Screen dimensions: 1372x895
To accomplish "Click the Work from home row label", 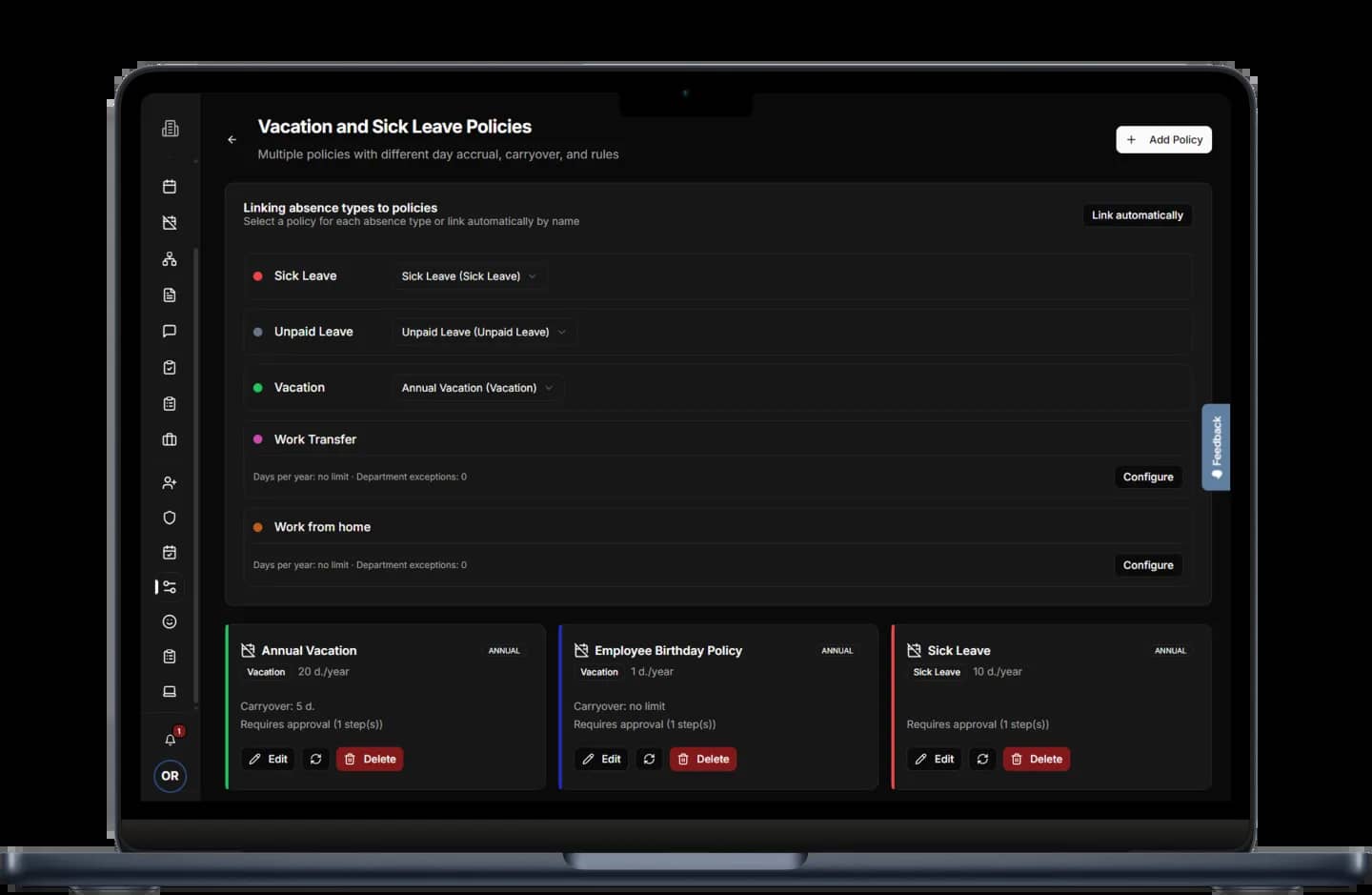I will coord(322,527).
